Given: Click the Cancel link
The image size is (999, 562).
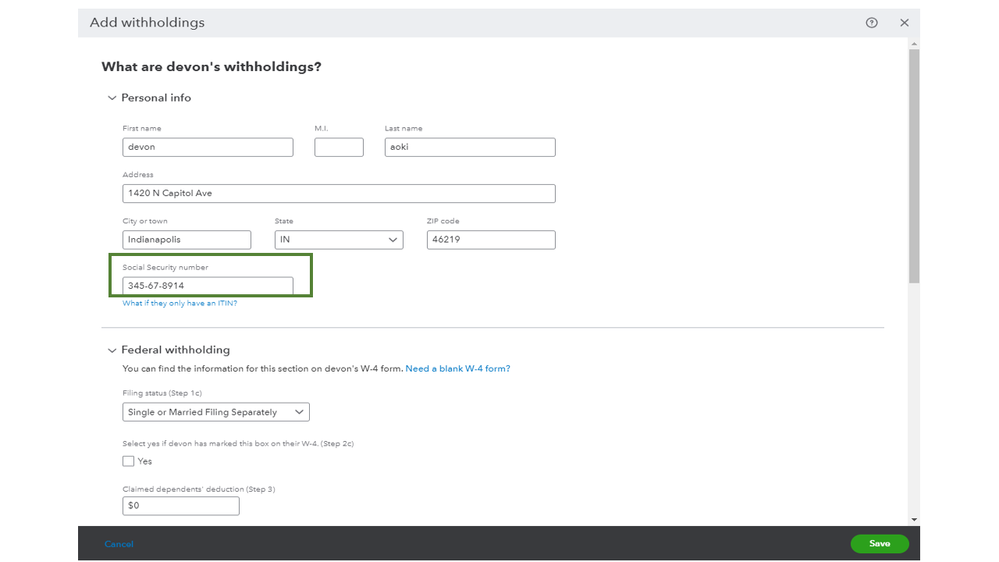Looking at the screenshot, I should 119,544.
